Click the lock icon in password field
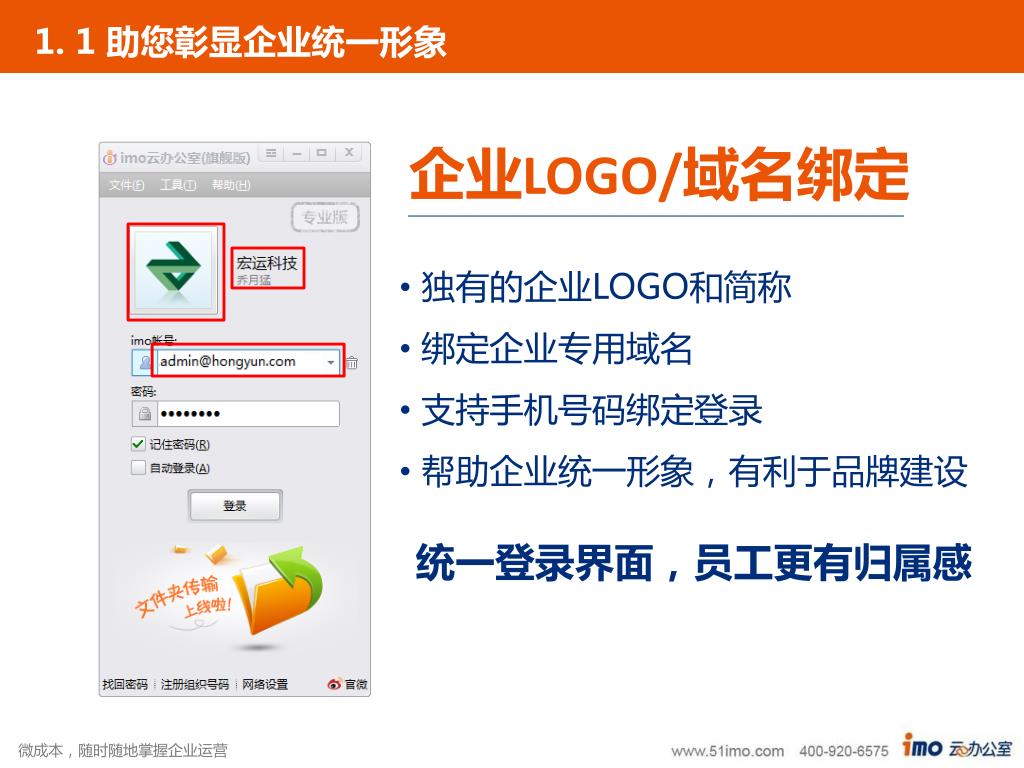Viewport: 1024px width, 768px height. click(144, 414)
